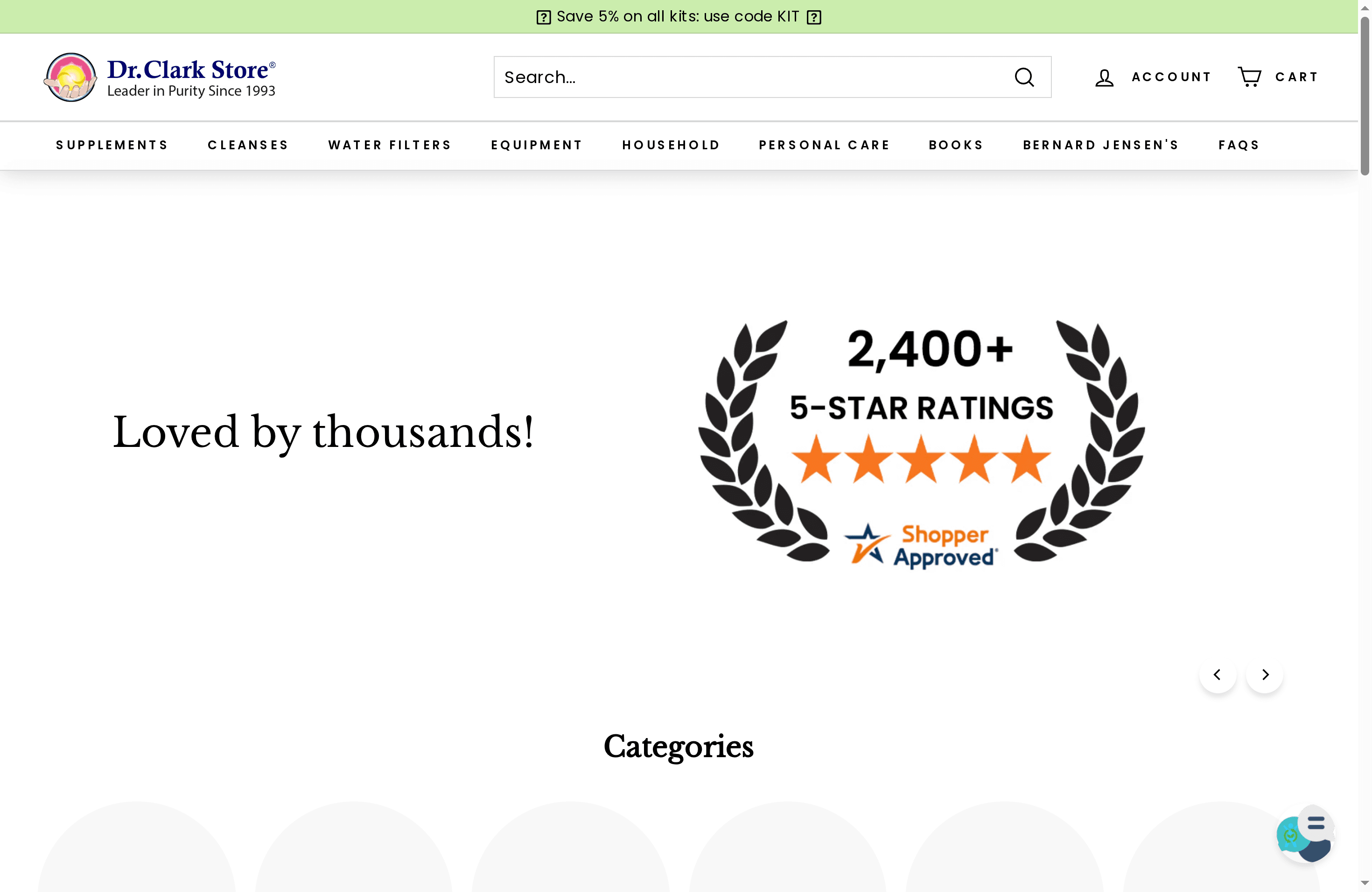
Task: Click the WATER FILTERS navigation item
Action: (x=390, y=145)
